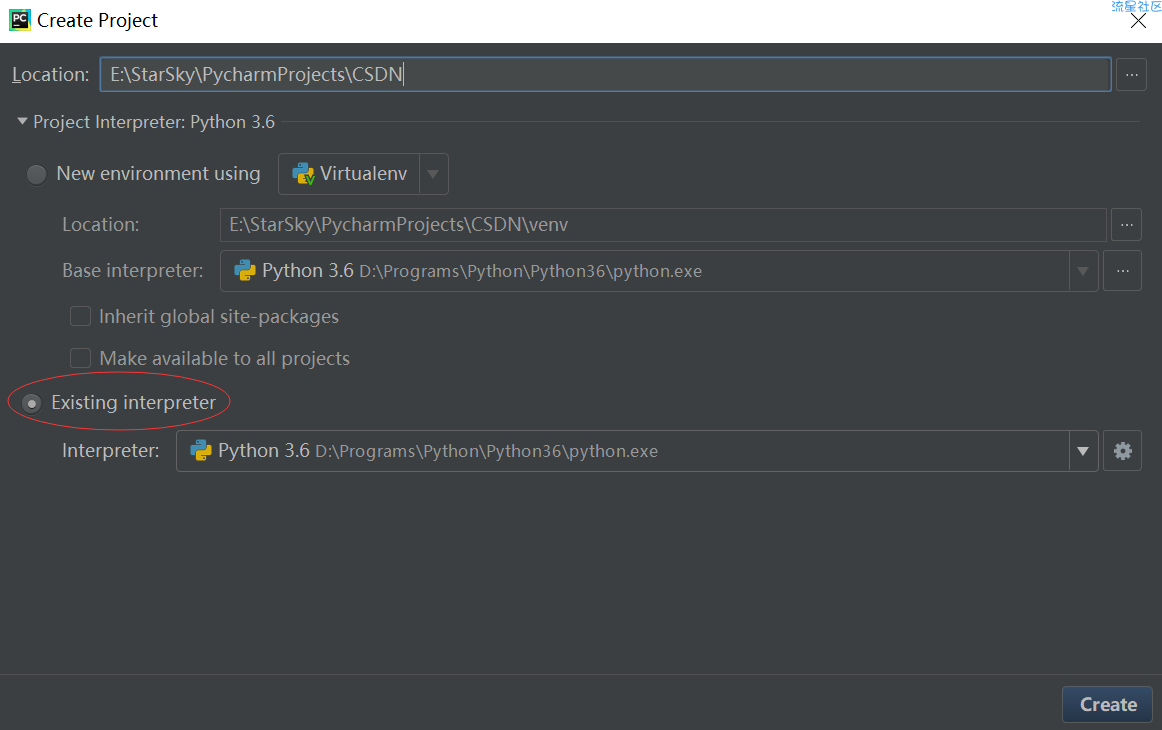Click the venv Location path field
1162x730 pixels.
pyautogui.click(x=663, y=225)
